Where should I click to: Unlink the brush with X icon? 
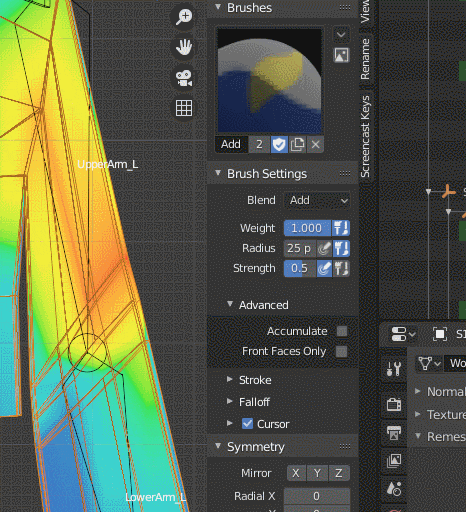point(315,144)
